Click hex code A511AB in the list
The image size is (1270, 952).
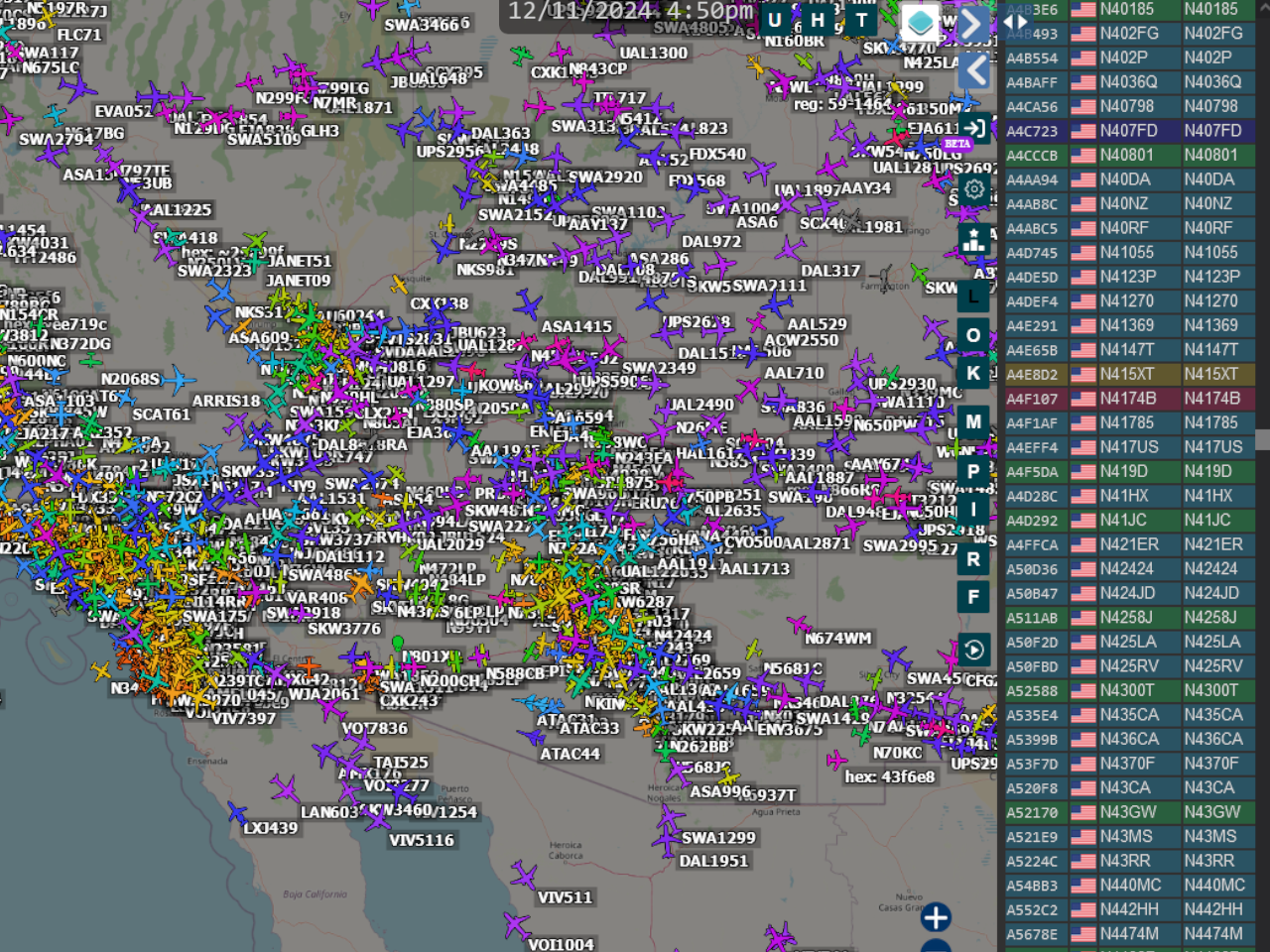click(x=1032, y=618)
